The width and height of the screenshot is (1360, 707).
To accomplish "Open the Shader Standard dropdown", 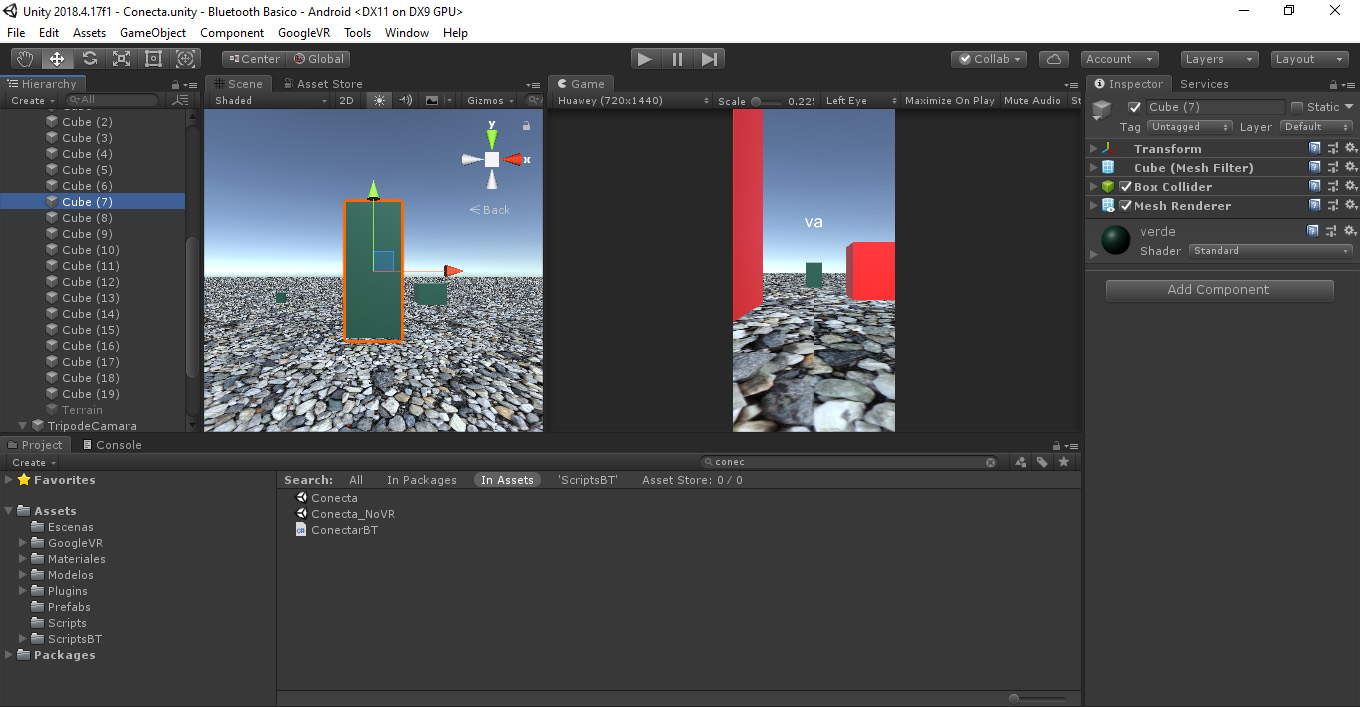I will pyautogui.click(x=1271, y=251).
